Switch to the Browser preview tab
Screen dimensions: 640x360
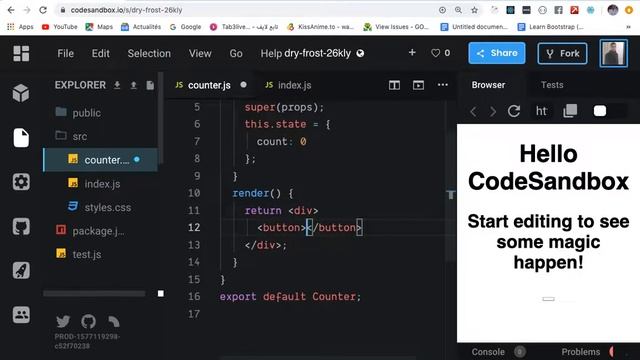pos(488,85)
